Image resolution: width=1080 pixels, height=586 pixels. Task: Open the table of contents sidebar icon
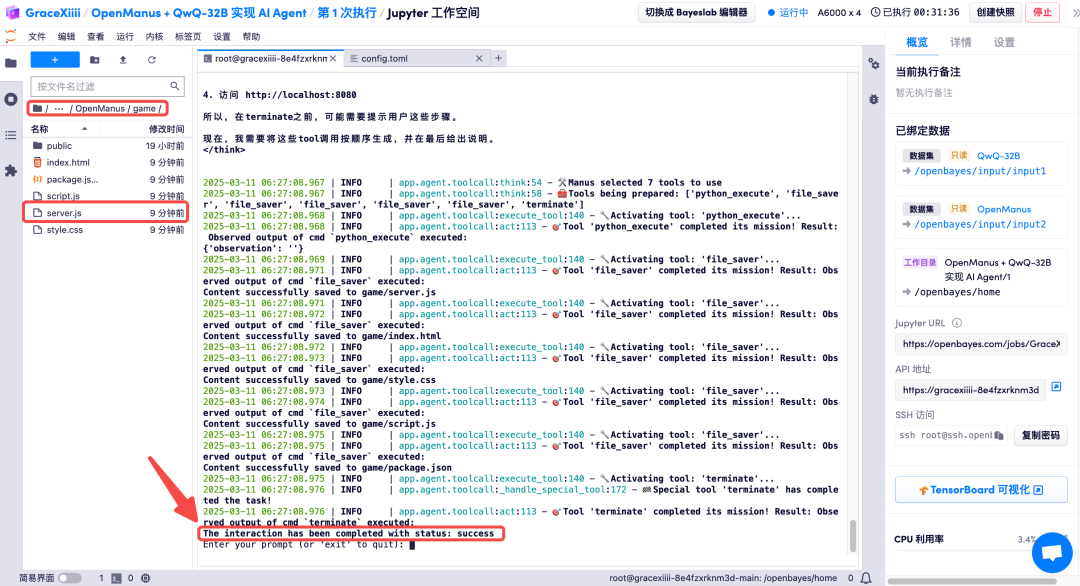(x=11, y=135)
